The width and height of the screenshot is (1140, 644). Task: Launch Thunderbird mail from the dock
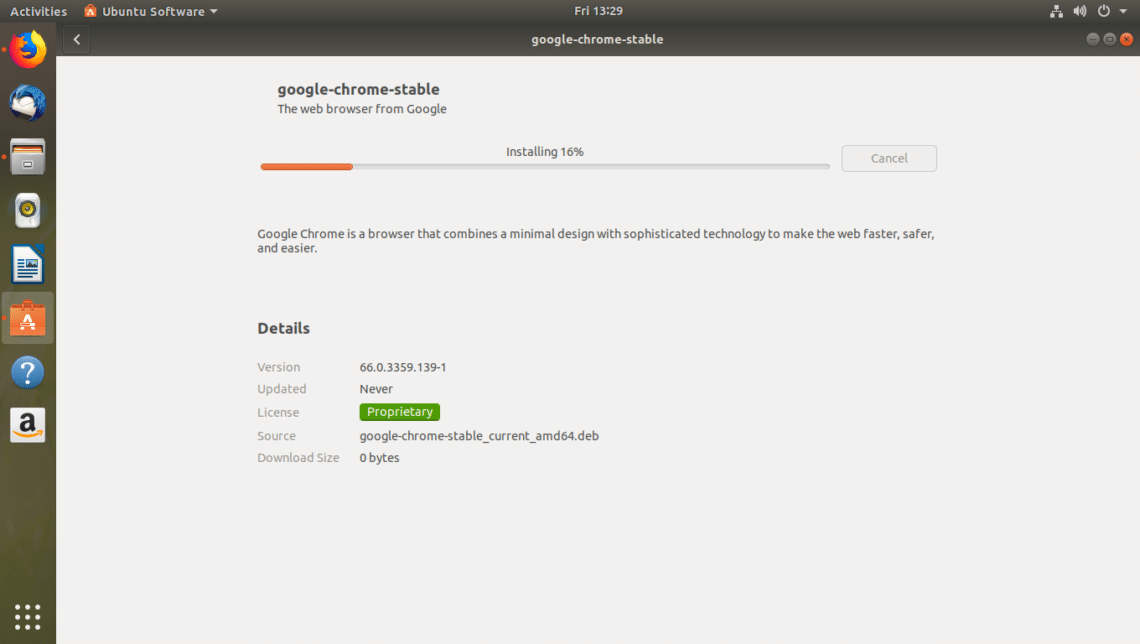click(x=28, y=102)
